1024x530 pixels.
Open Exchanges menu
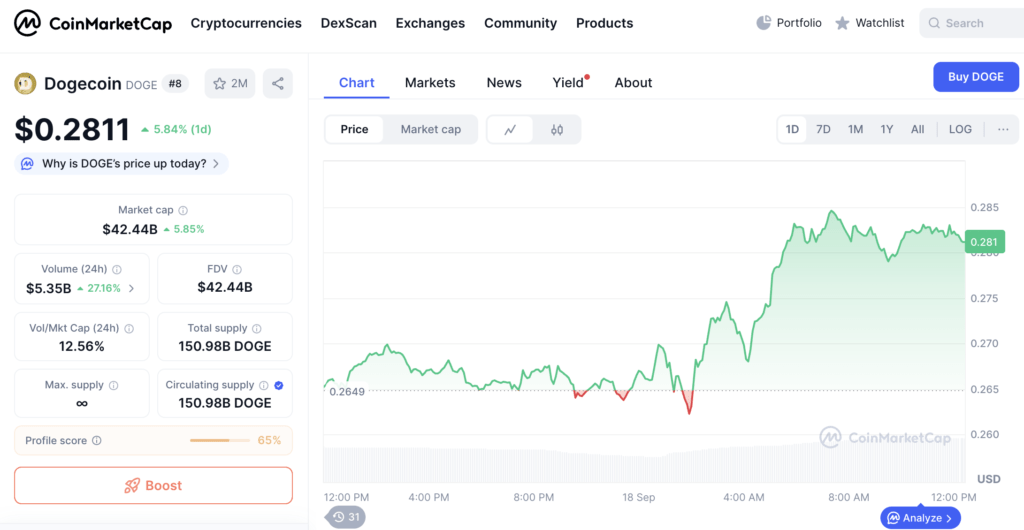tap(430, 23)
